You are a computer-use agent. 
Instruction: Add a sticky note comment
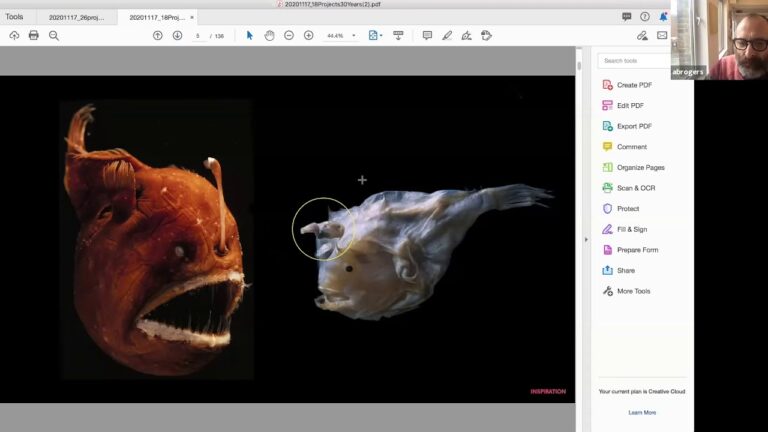pos(427,35)
